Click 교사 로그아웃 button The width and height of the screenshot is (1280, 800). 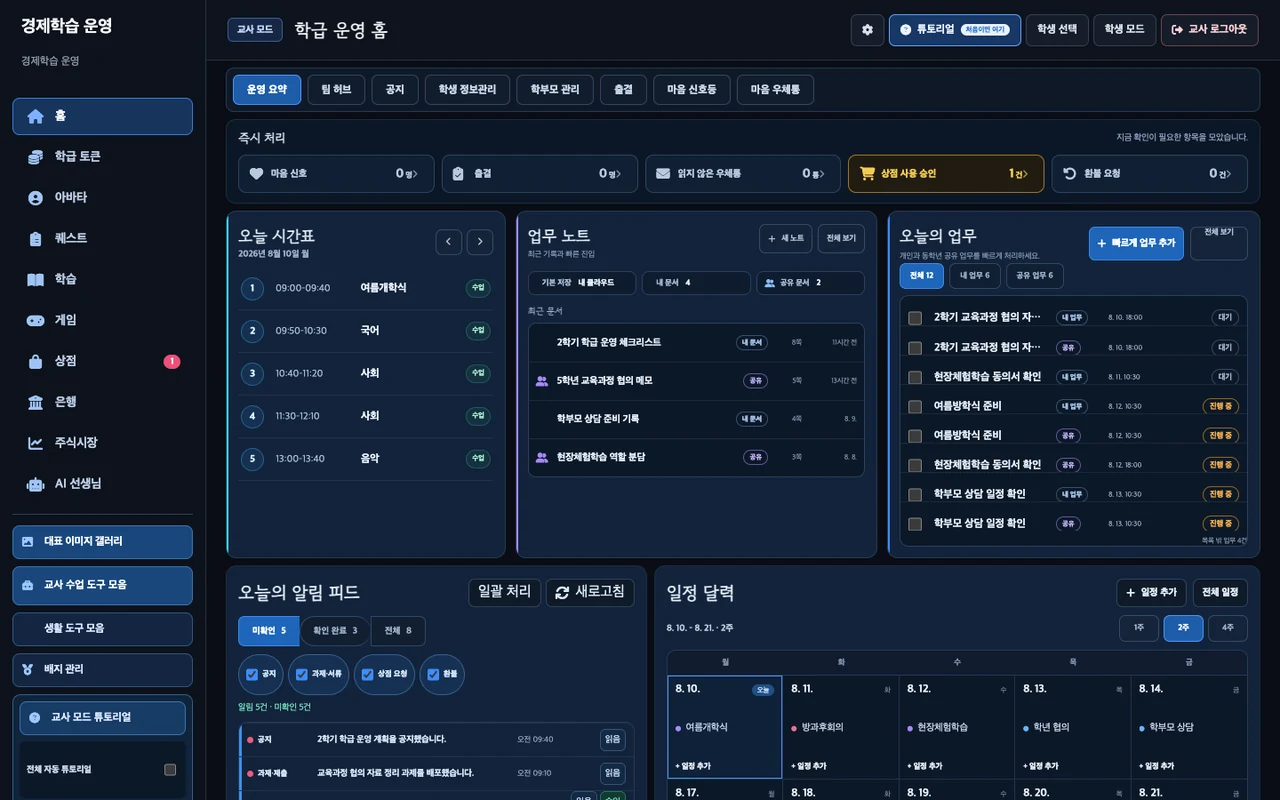click(x=1209, y=30)
